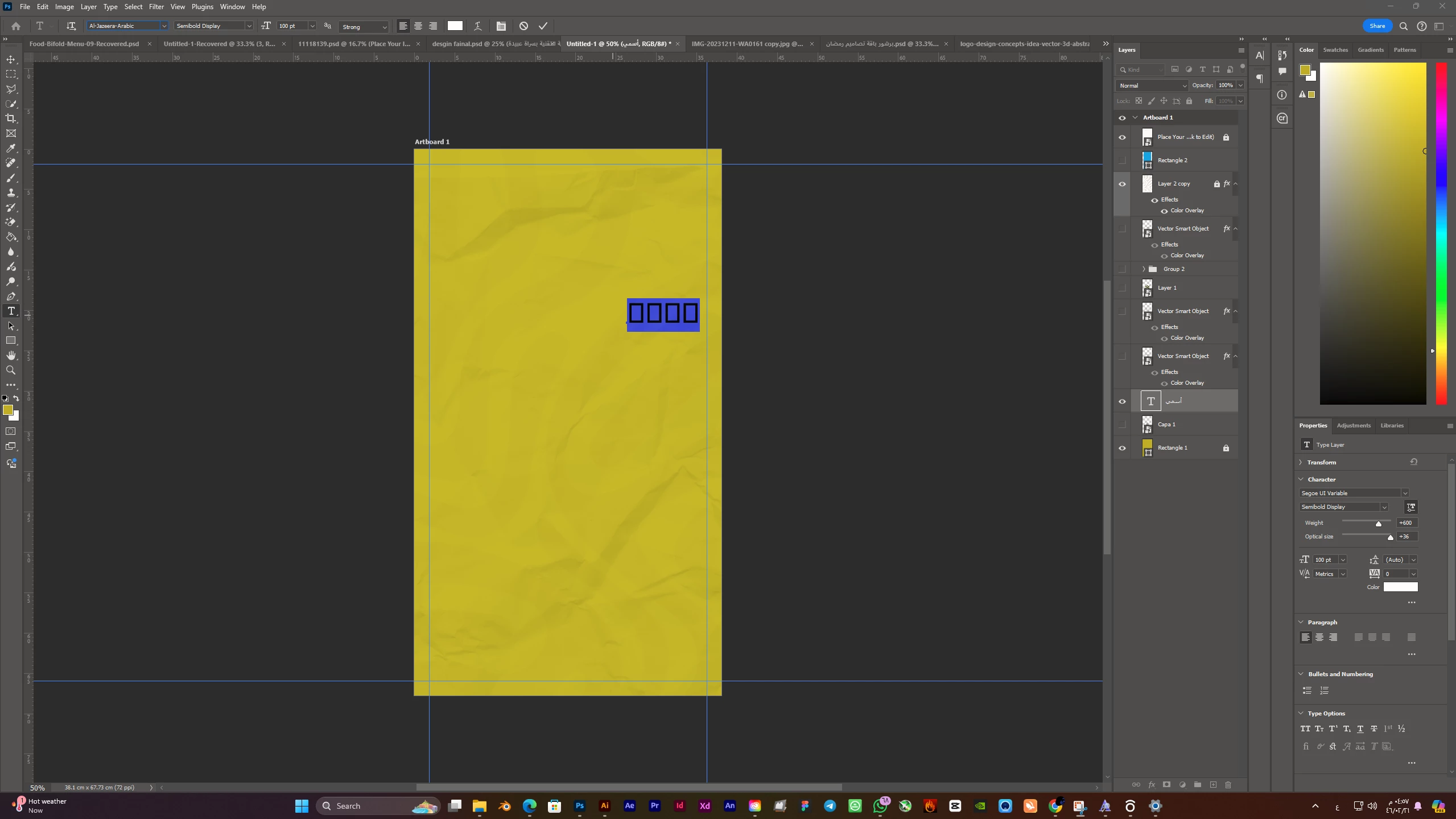Click the Share button
The image size is (1456, 819).
coord(1377,26)
